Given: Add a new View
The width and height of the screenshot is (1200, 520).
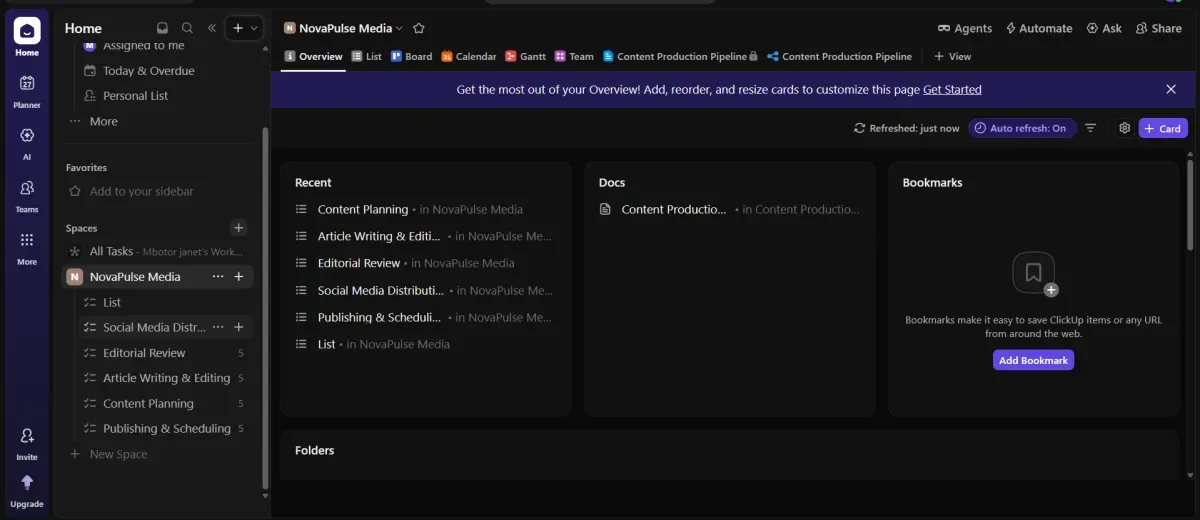Looking at the screenshot, I should (952, 57).
